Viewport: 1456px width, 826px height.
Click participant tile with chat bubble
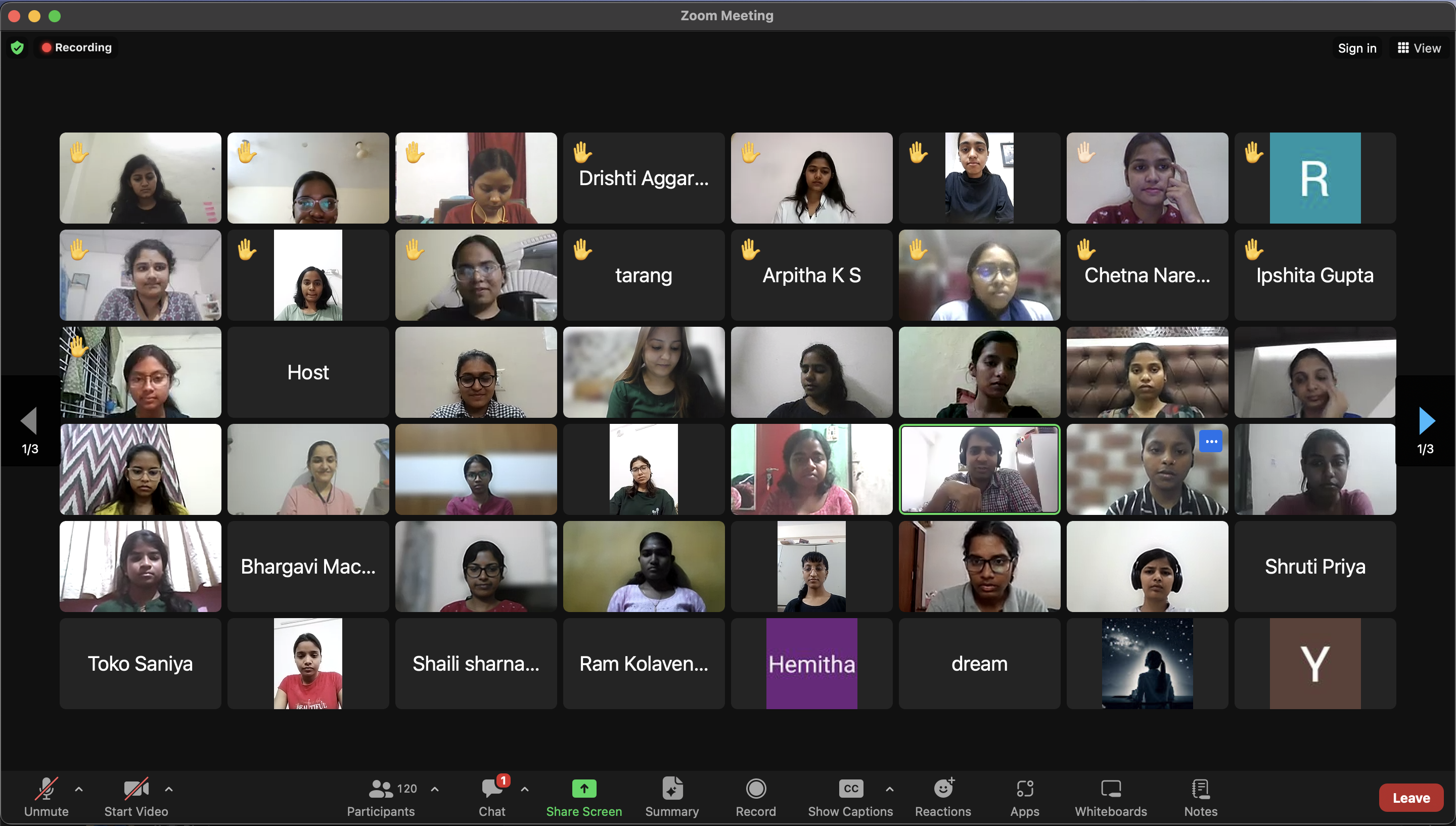pyautogui.click(x=1146, y=468)
